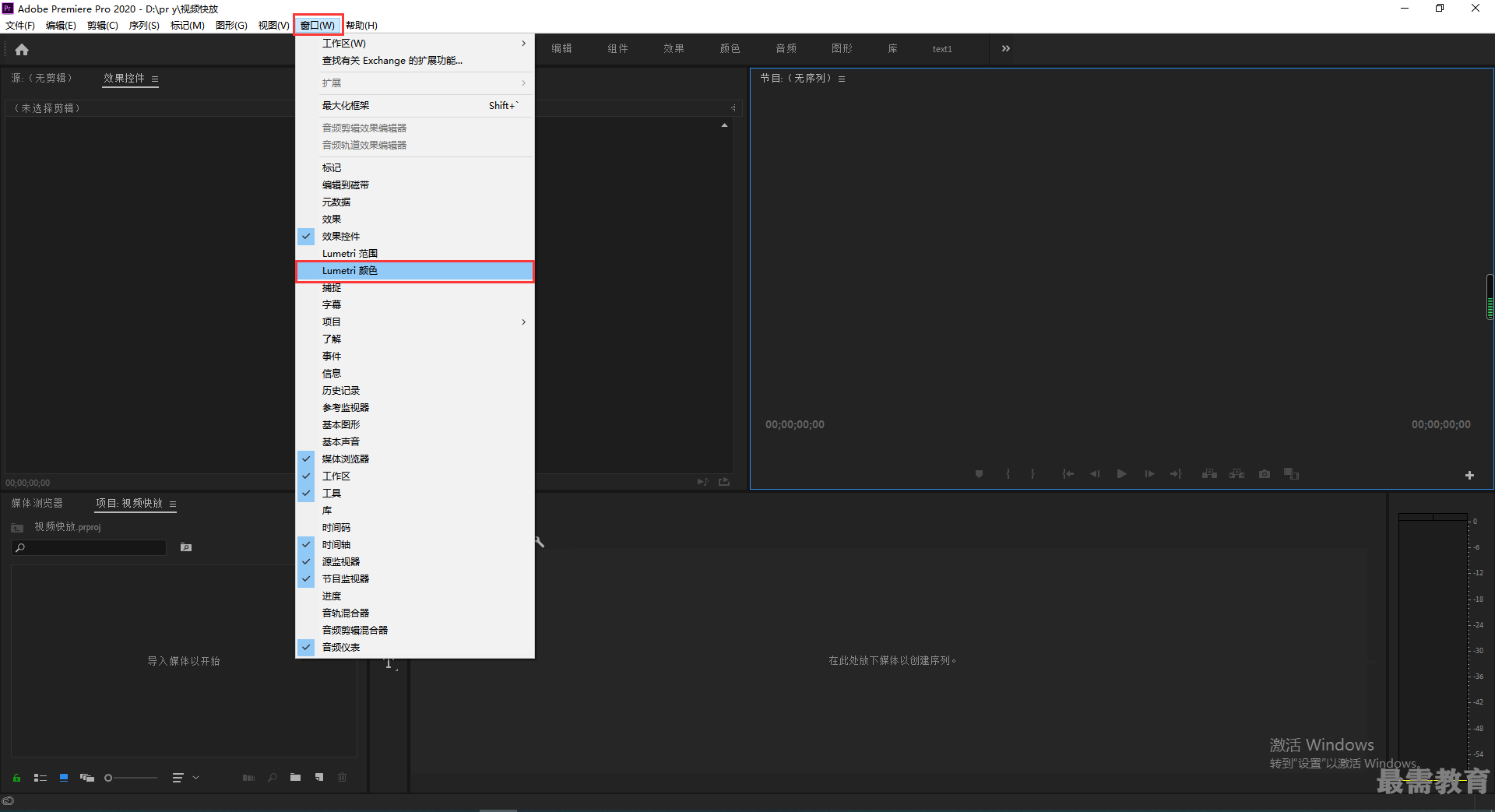Open the 效果控件 panel menu
Screen dimensions: 1495x812
pyautogui.click(x=155, y=79)
